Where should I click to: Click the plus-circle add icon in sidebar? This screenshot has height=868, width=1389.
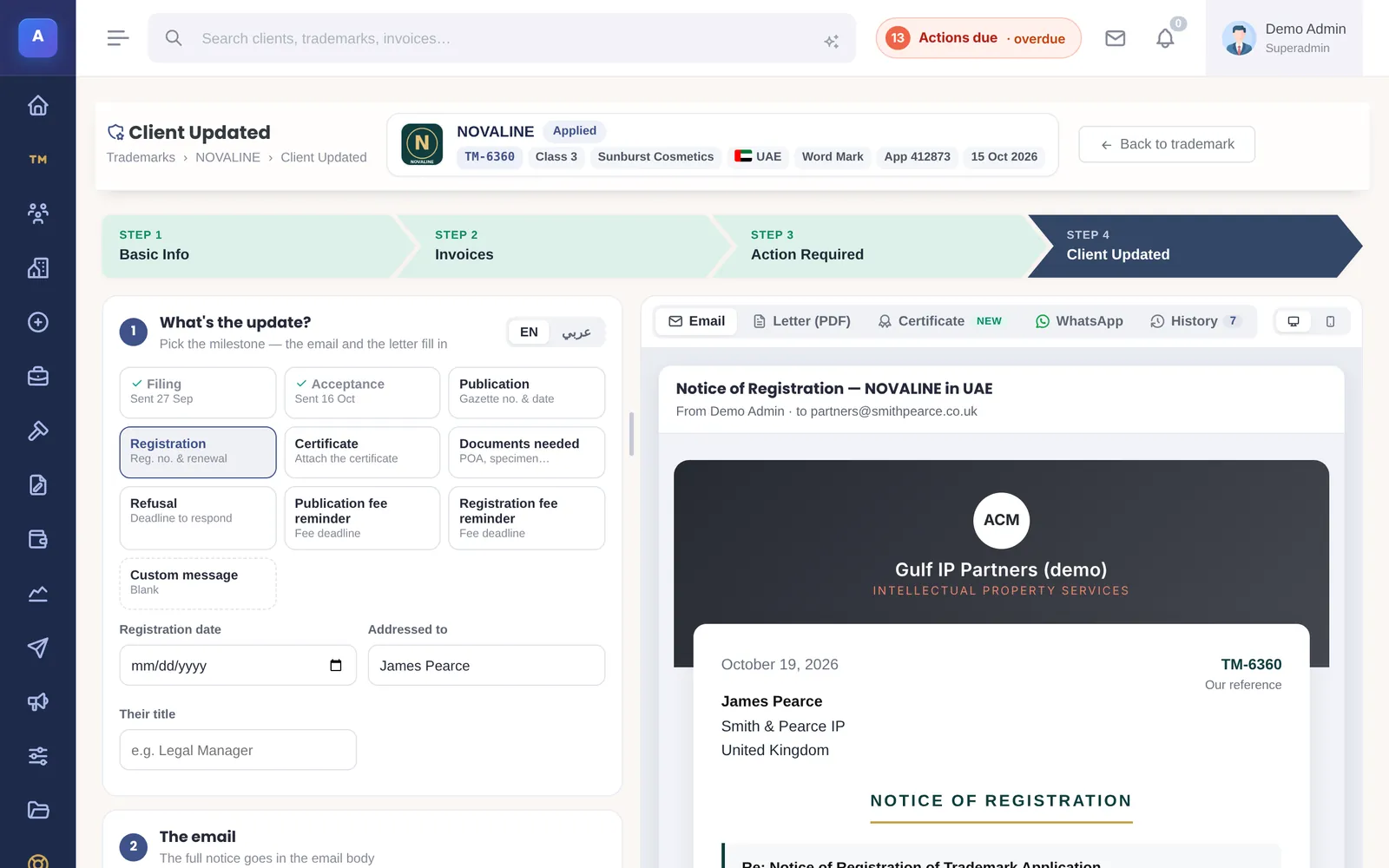coord(37,322)
